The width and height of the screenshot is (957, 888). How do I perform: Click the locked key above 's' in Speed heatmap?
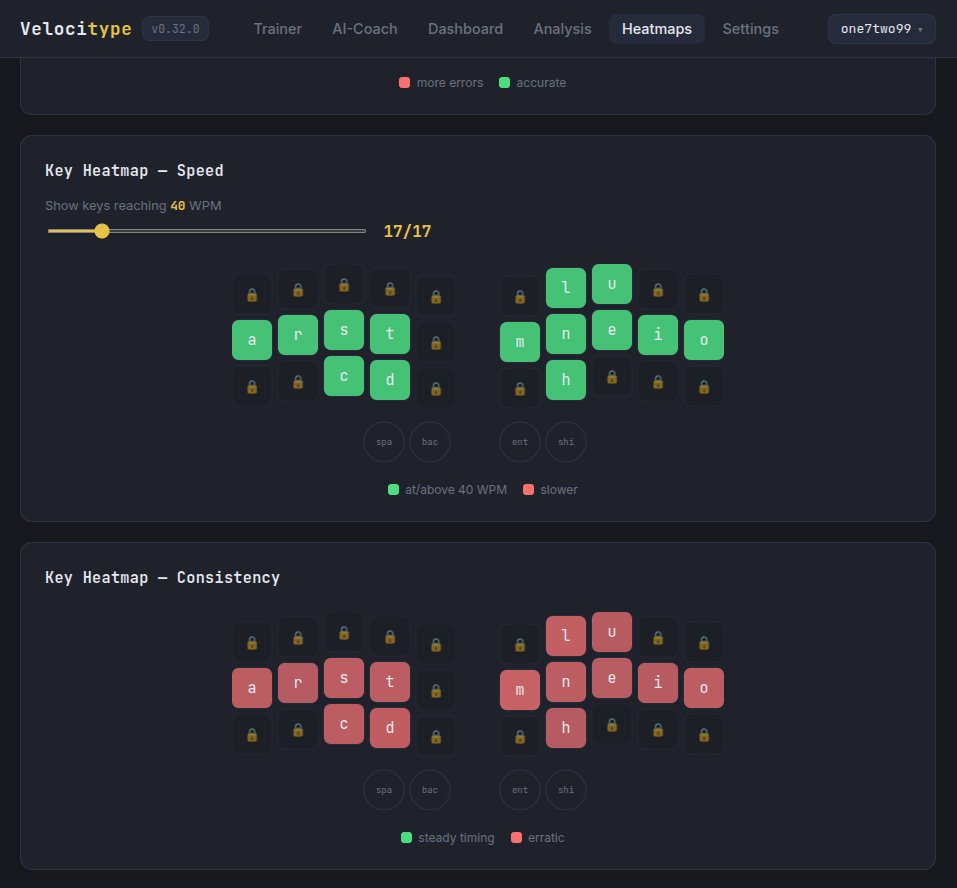(x=344, y=284)
